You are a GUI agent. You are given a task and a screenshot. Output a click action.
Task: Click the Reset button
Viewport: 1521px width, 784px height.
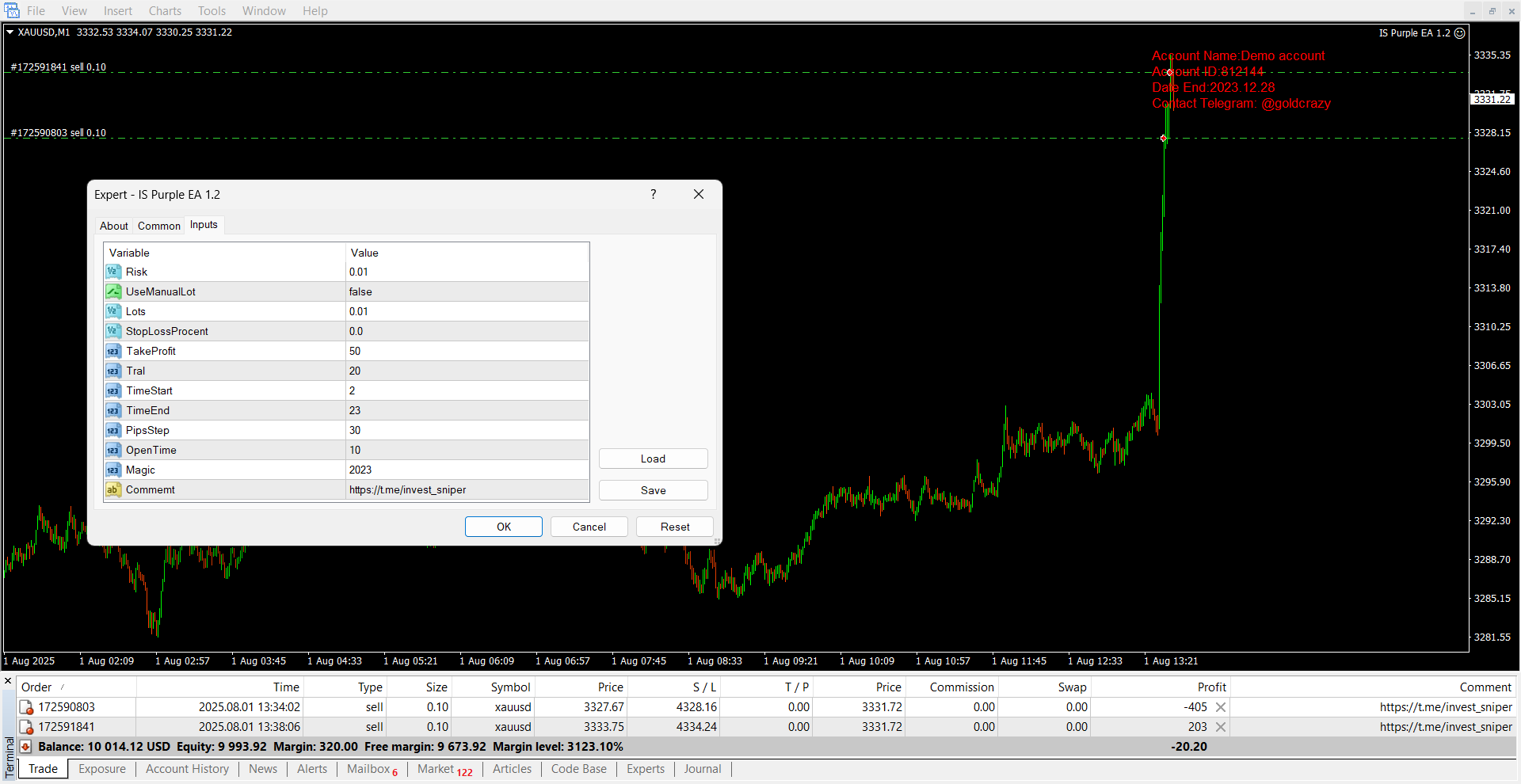[674, 527]
